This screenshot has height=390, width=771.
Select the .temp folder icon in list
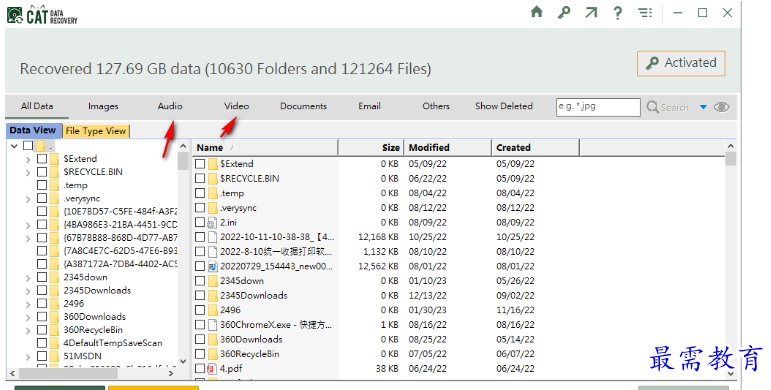point(212,193)
